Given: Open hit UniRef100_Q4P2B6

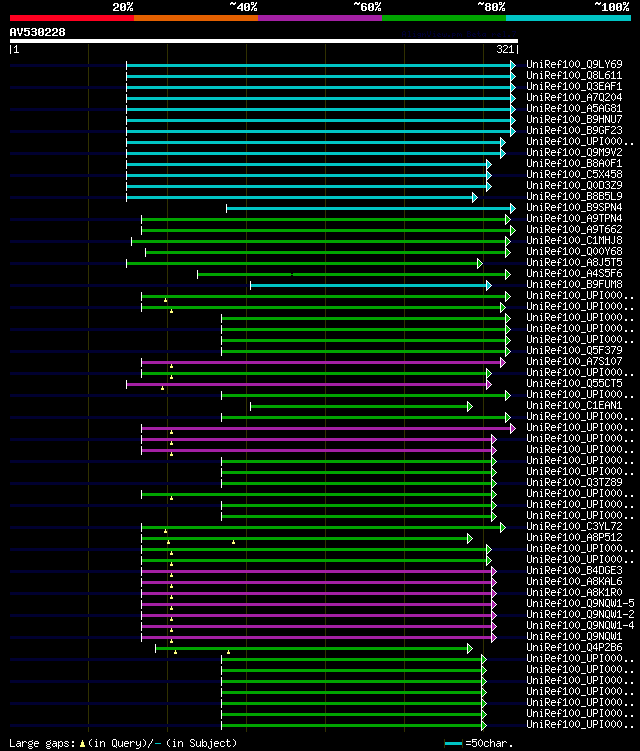Looking at the screenshot, I should (x=574, y=648).
